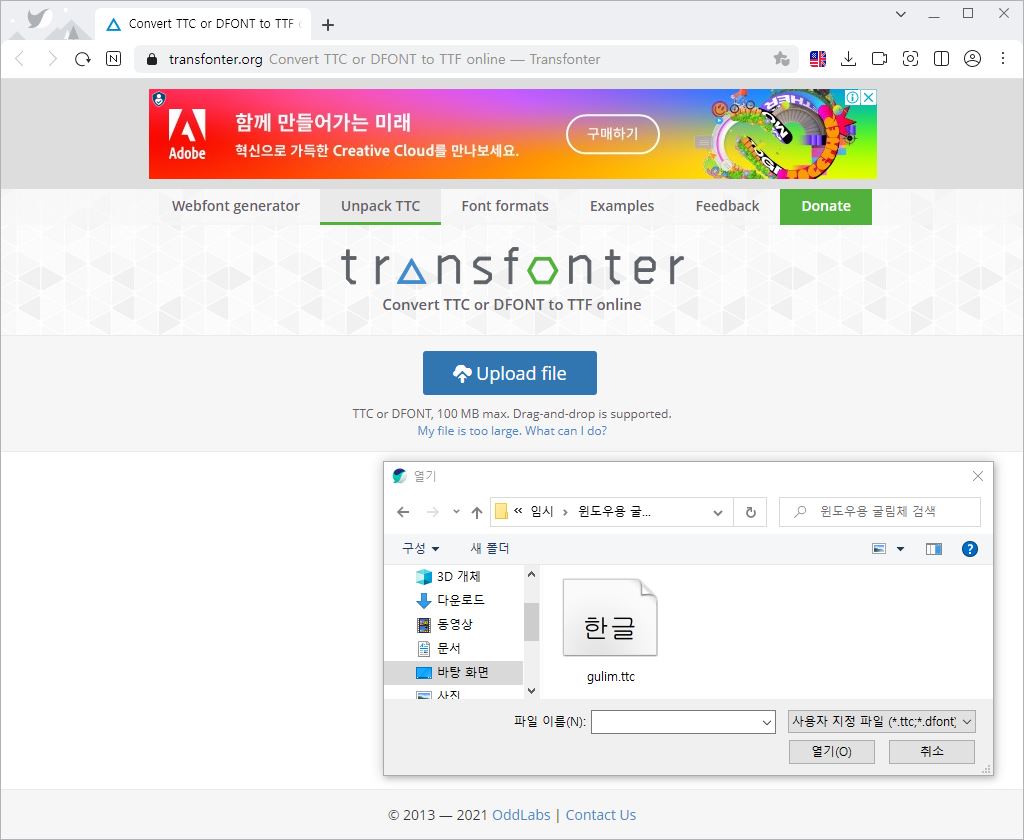This screenshot has width=1024, height=840.
Task: Open the Examples tab
Action: pyautogui.click(x=622, y=206)
